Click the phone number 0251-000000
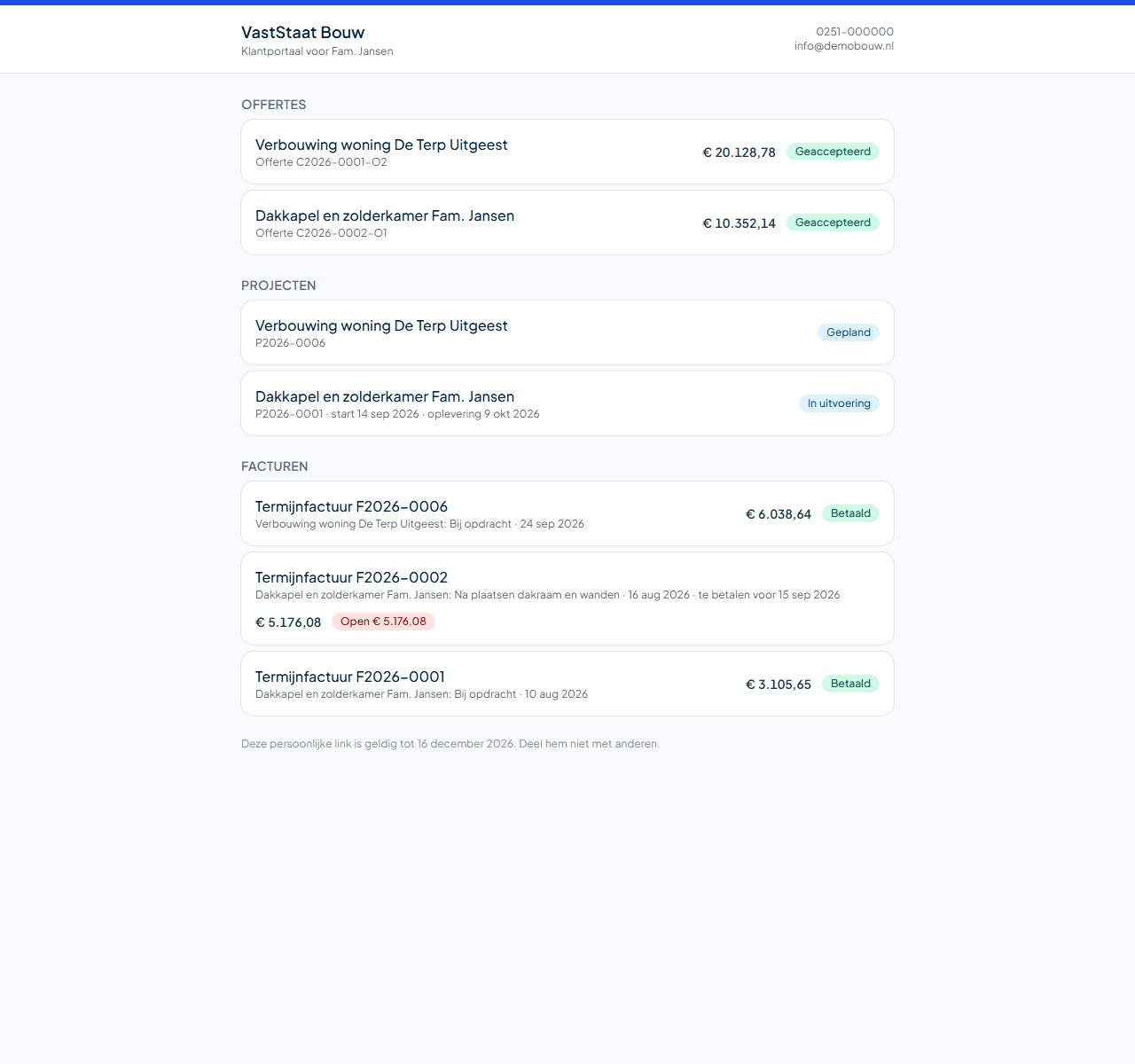The width and height of the screenshot is (1135, 1064). (855, 31)
